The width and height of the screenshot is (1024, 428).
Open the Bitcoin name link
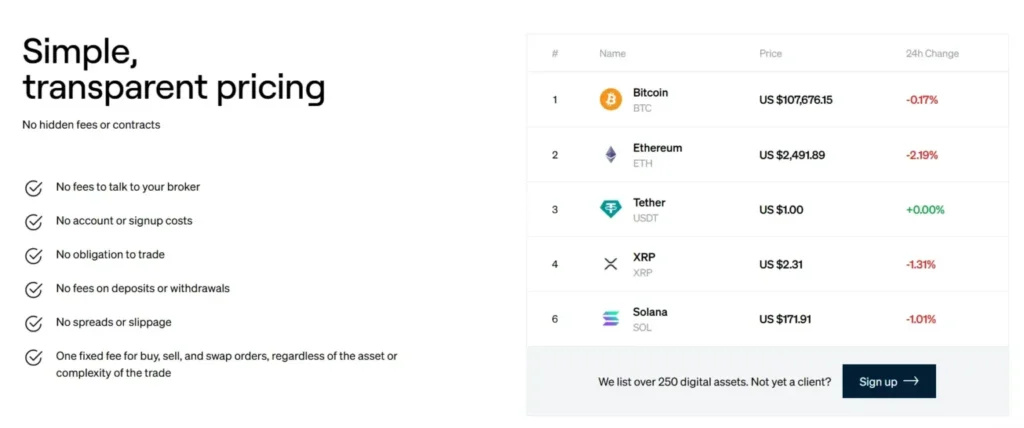pos(650,93)
